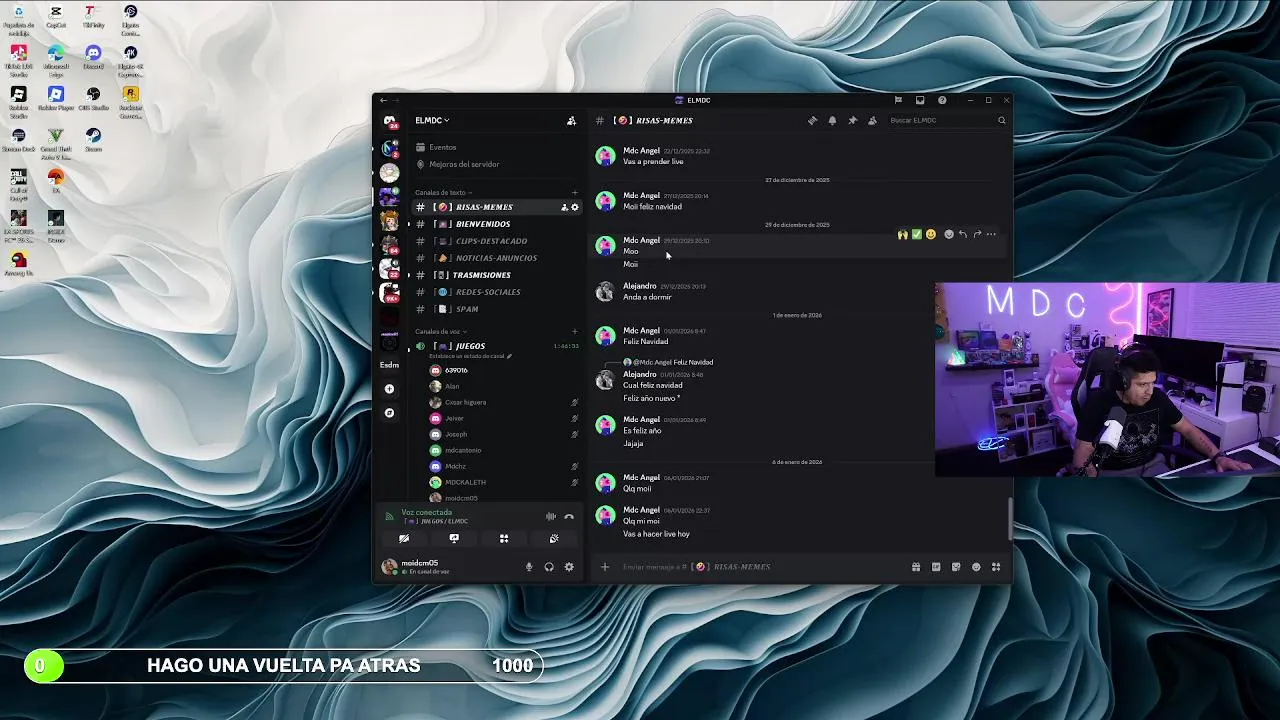Screen dimensions: 1280x720
Task: Forward the hovered message
Action: pos(977,234)
